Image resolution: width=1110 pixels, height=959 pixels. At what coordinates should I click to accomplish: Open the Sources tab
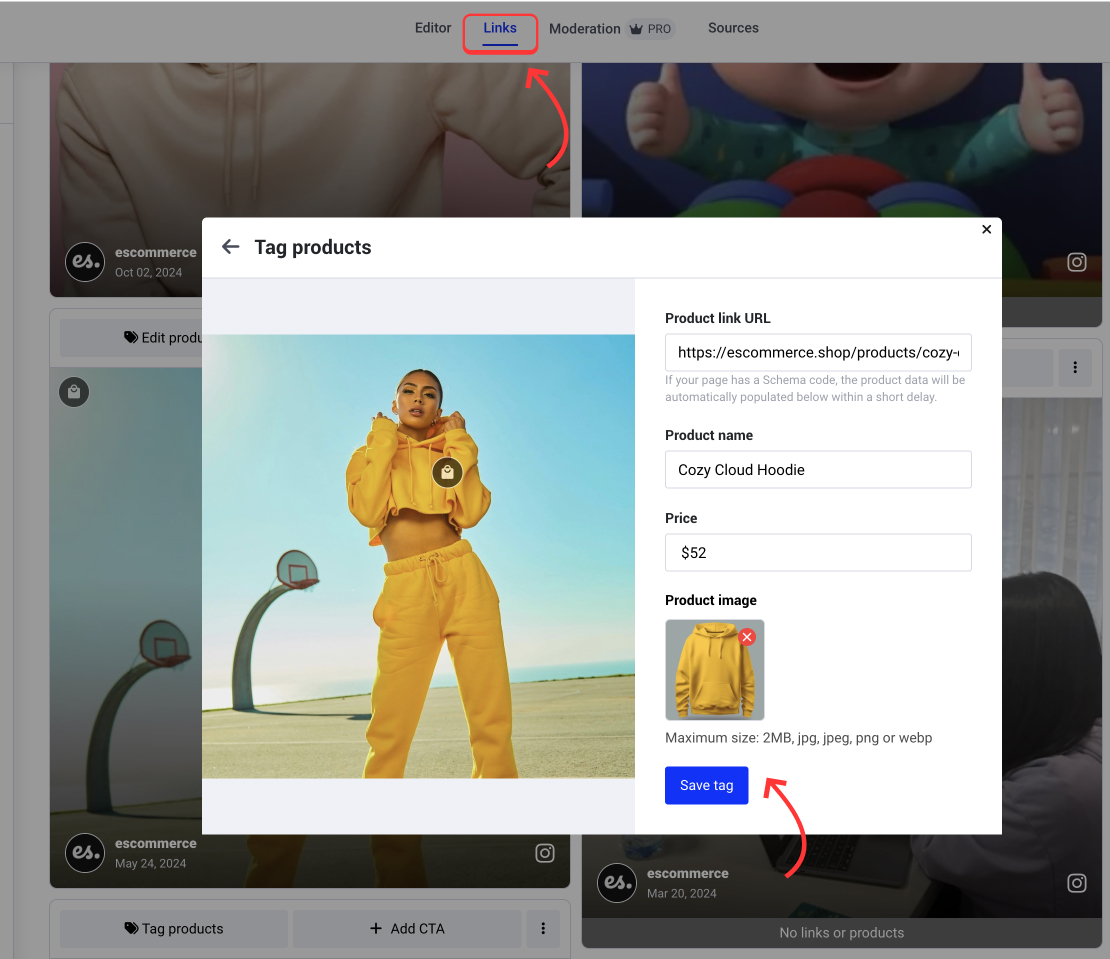coord(733,28)
